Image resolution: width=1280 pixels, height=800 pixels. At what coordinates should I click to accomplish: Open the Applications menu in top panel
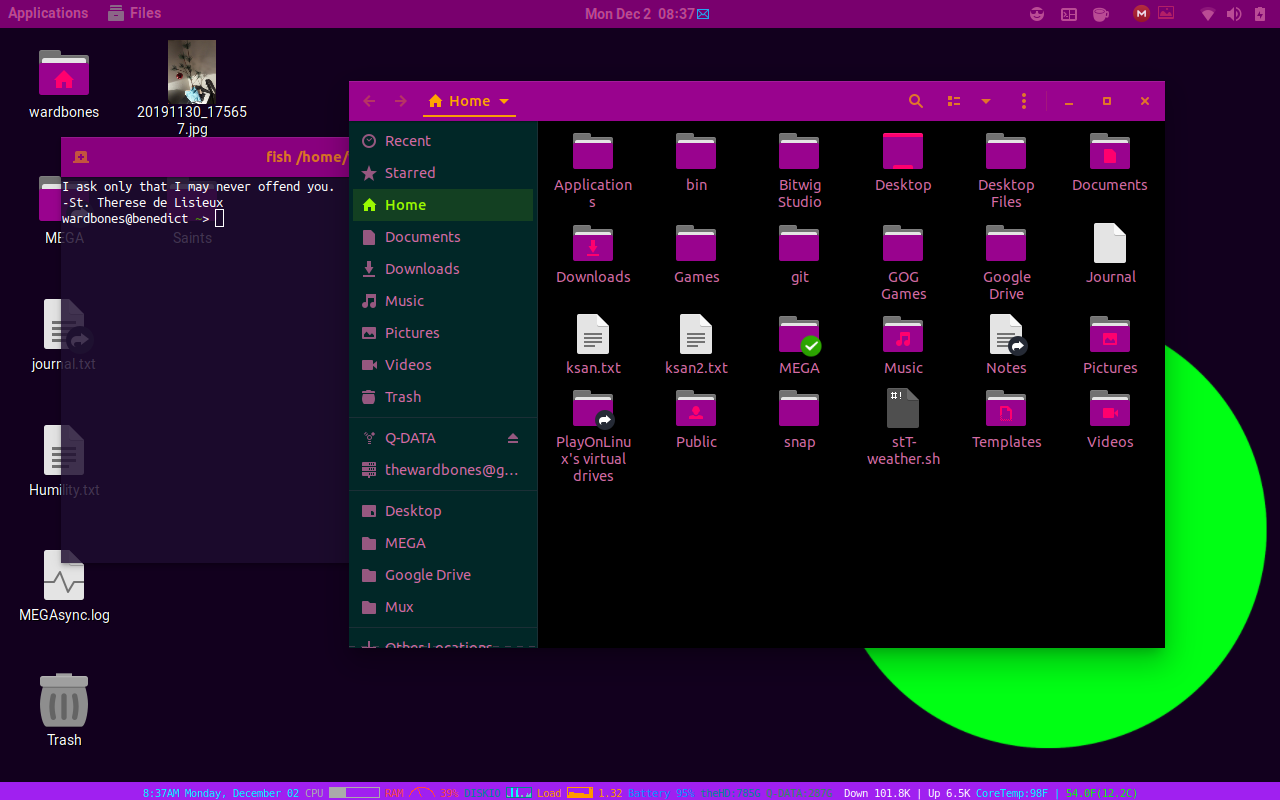click(48, 13)
